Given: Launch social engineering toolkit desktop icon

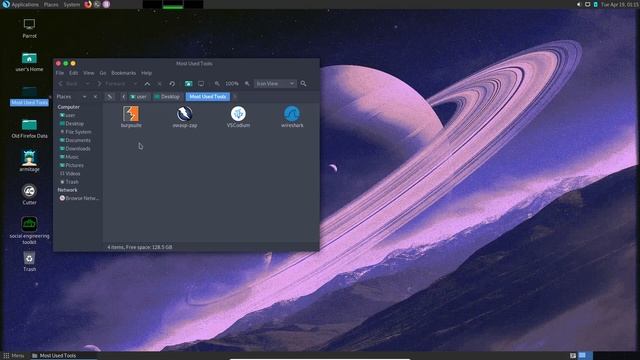Looking at the screenshot, I should (29, 231).
